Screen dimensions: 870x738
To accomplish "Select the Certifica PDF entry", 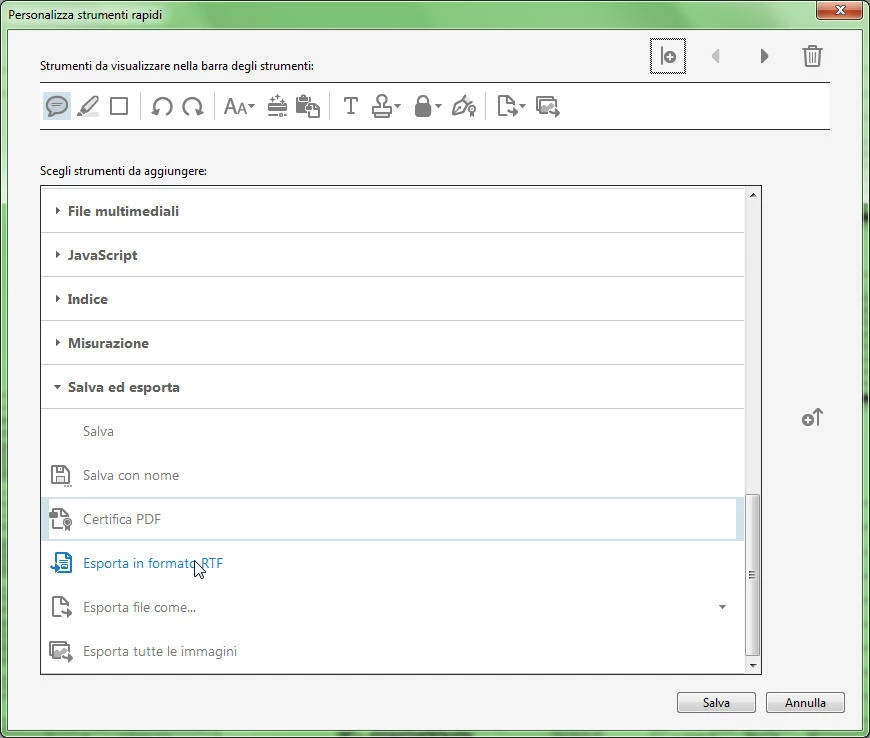I will coord(392,519).
